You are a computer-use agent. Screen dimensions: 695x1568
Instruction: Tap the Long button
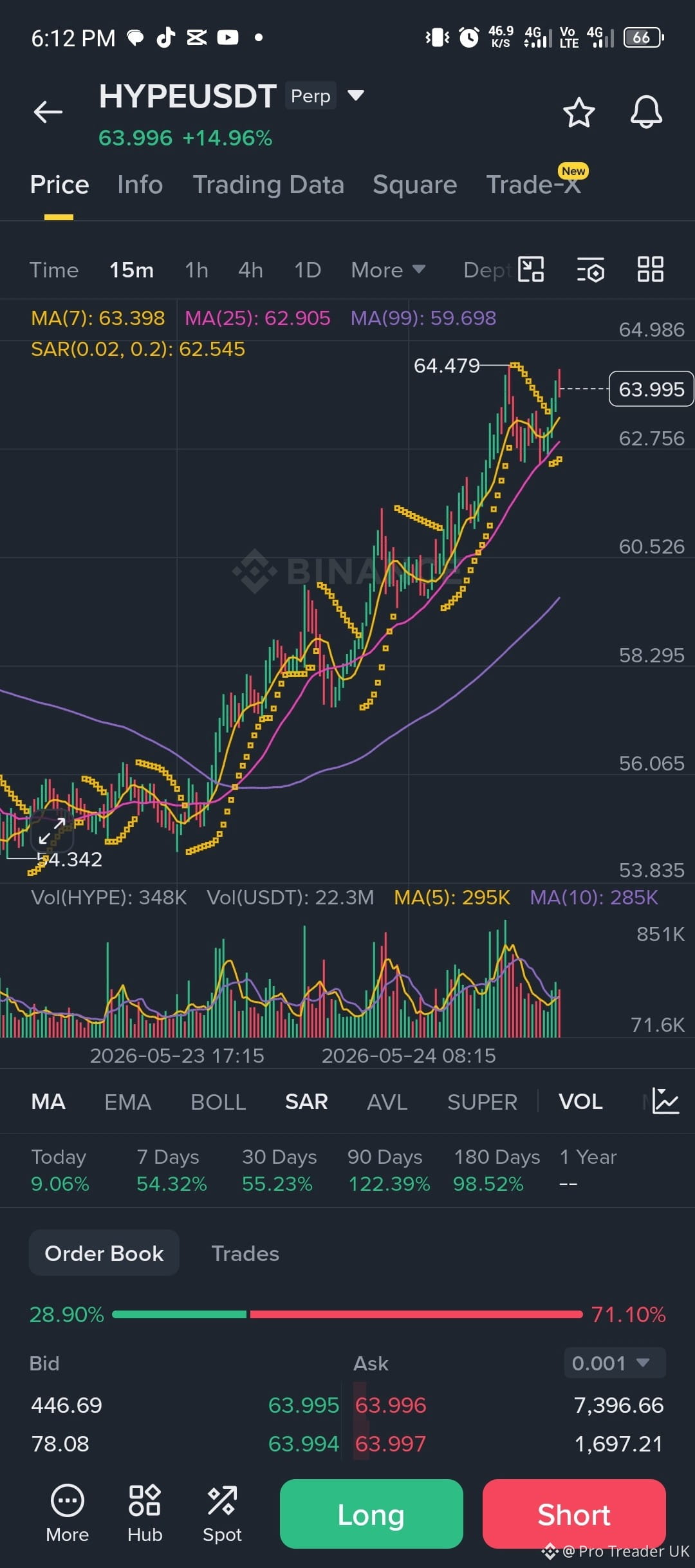click(371, 1514)
